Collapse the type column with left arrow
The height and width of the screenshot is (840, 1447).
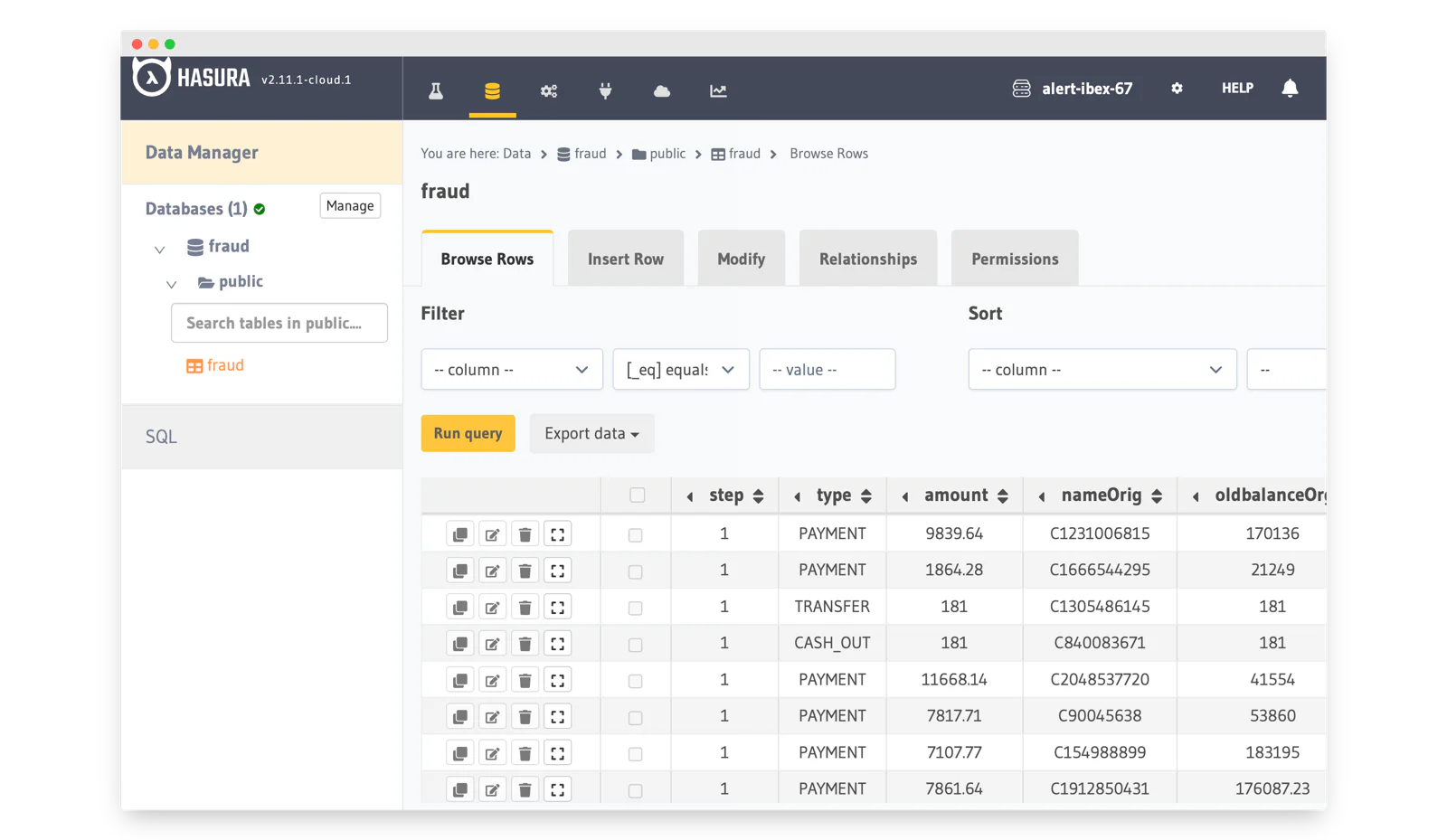click(x=798, y=496)
